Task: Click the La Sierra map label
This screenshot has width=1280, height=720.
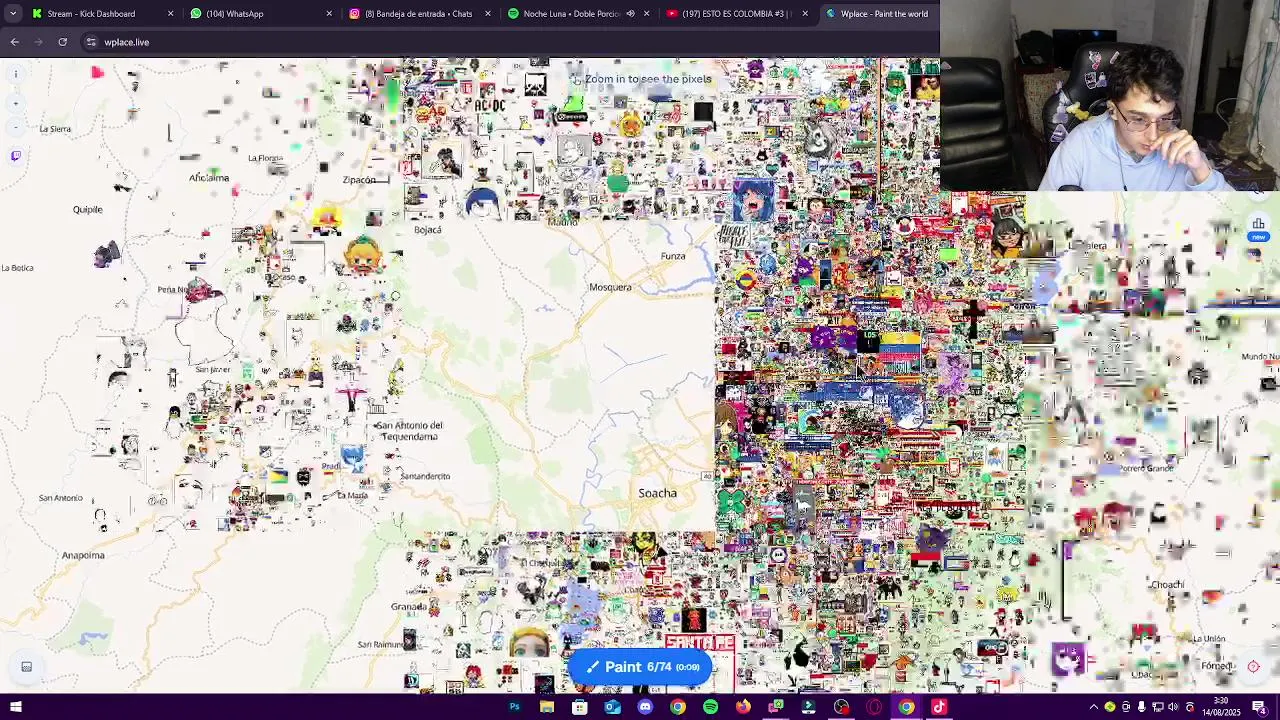Action: [x=55, y=129]
